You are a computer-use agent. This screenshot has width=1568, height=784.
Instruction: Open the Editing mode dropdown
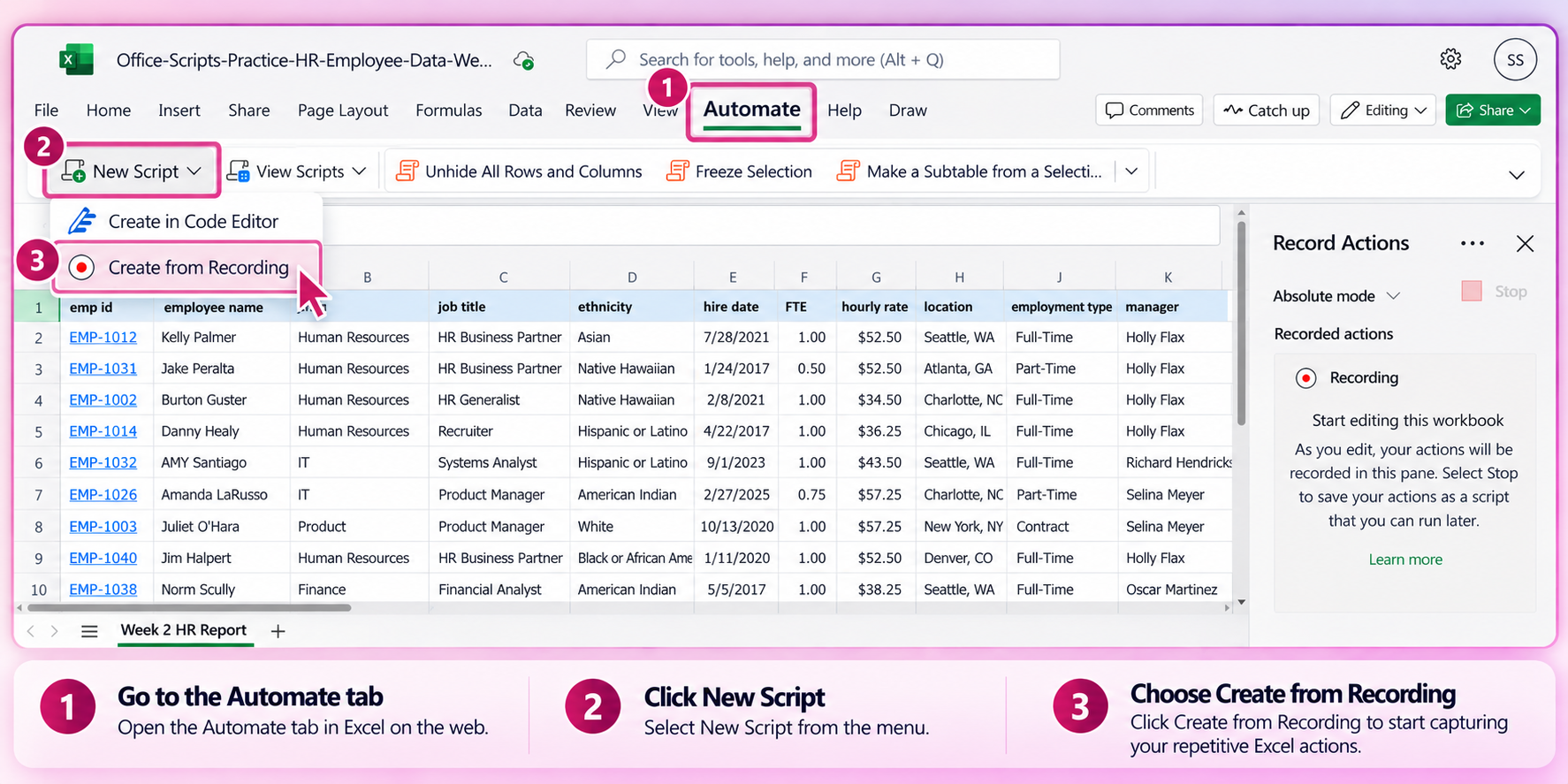coord(1383,110)
